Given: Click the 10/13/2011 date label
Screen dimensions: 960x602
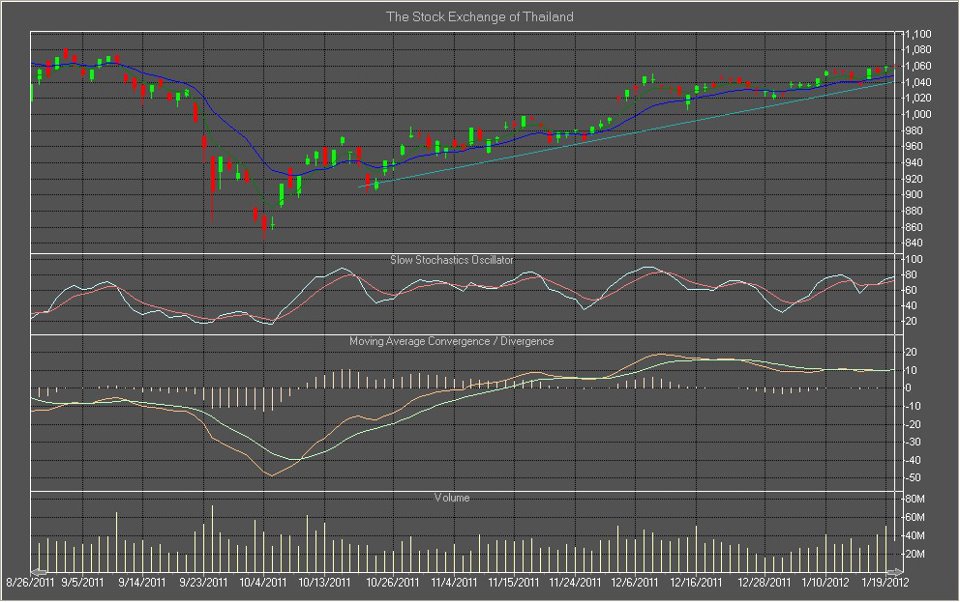Looking at the screenshot, I should coord(324,582).
